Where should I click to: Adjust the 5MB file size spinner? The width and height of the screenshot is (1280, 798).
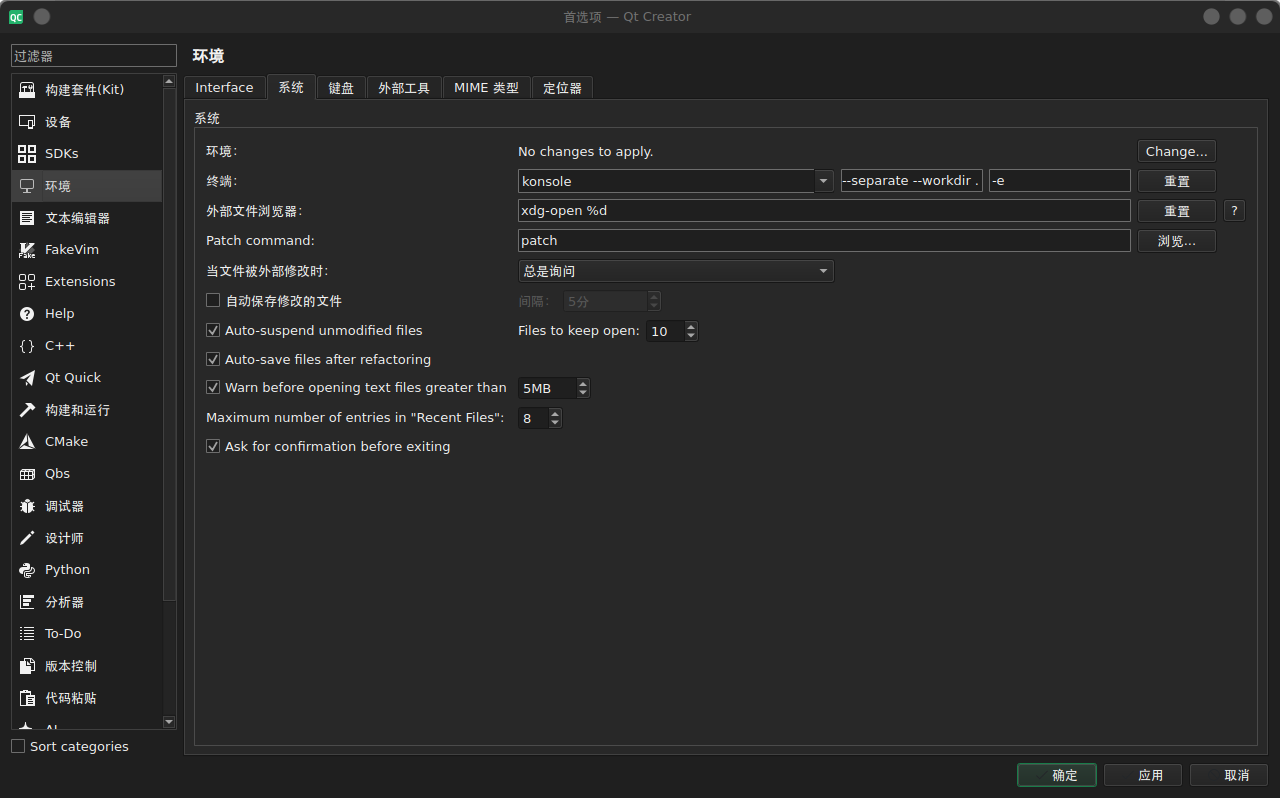point(554,388)
